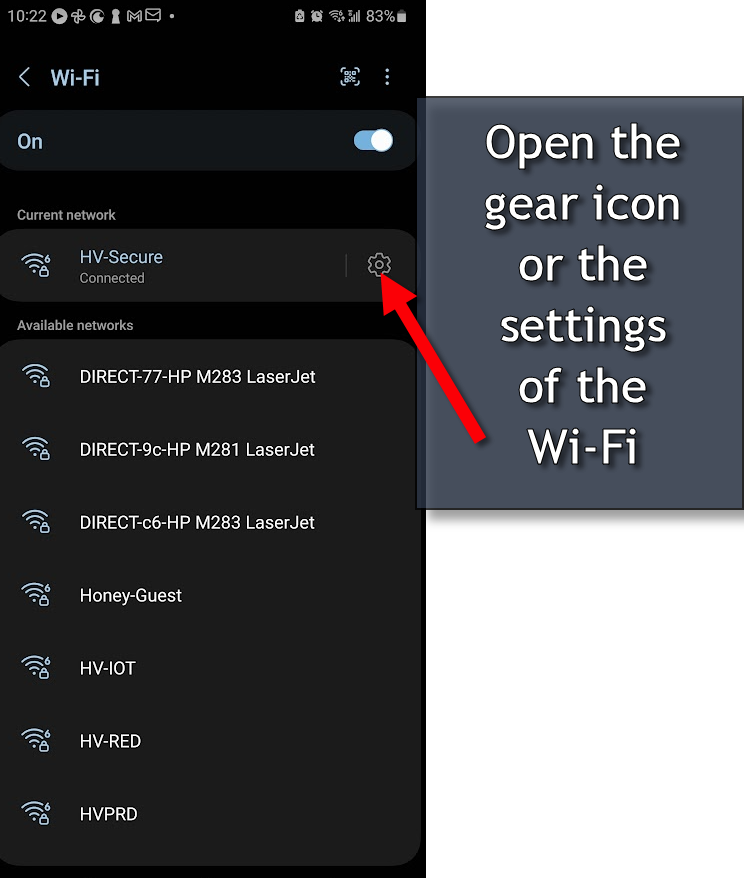This screenshot has height=878, width=744.
Task: Connect to the HVPRD network
Action: pyautogui.click(x=210, y=813)
